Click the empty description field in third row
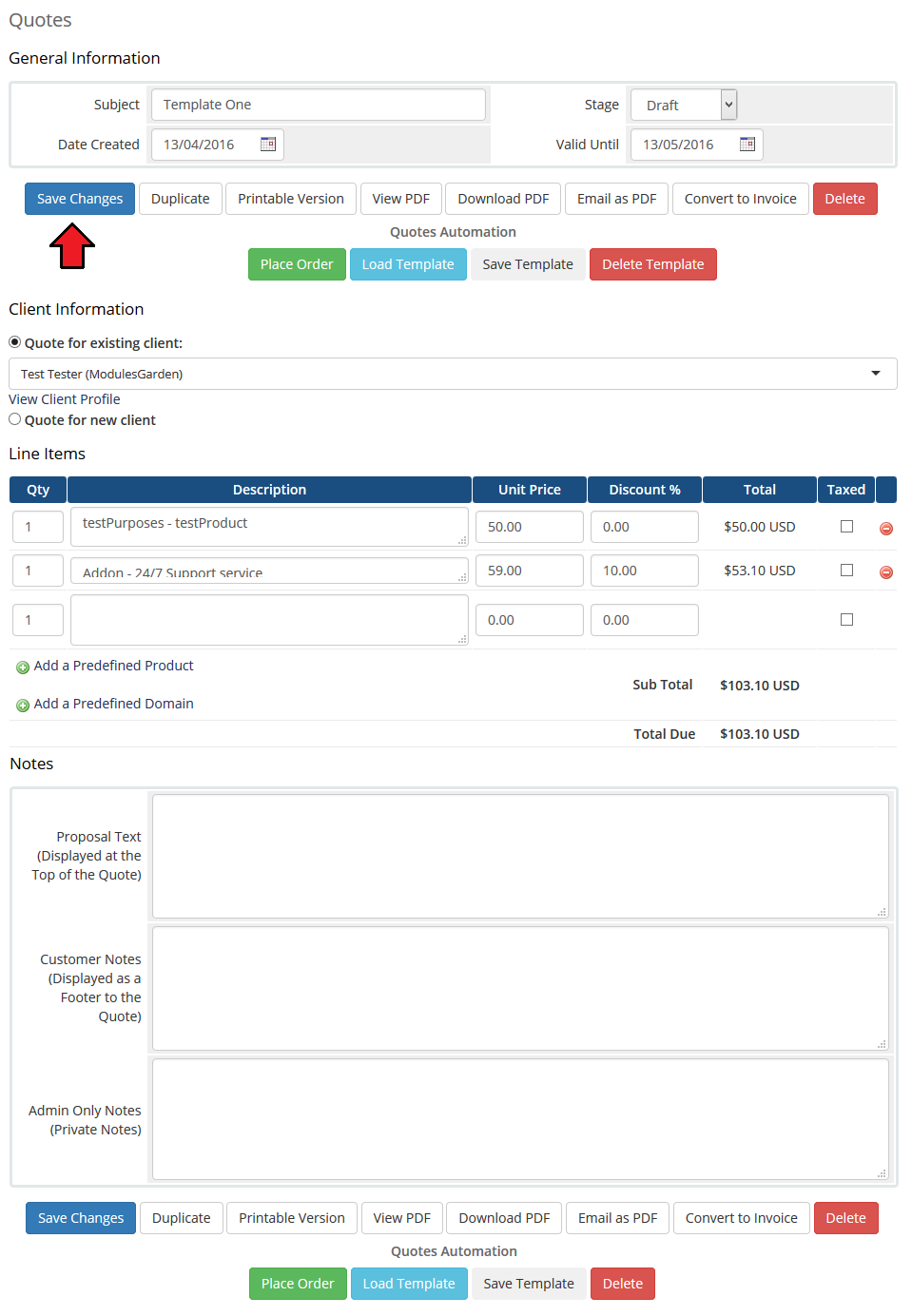Viewport: 912px width, 1316px height. click(269, 620)
